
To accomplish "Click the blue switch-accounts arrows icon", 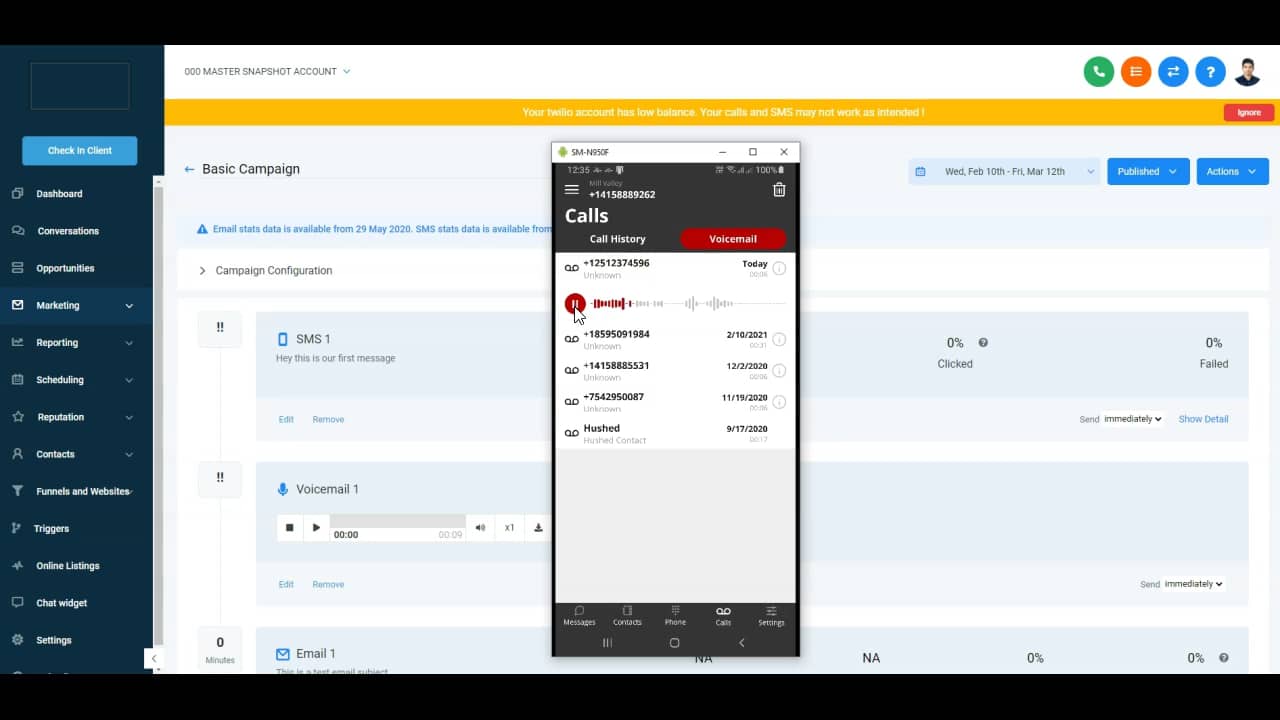I will coord(1173,72).
